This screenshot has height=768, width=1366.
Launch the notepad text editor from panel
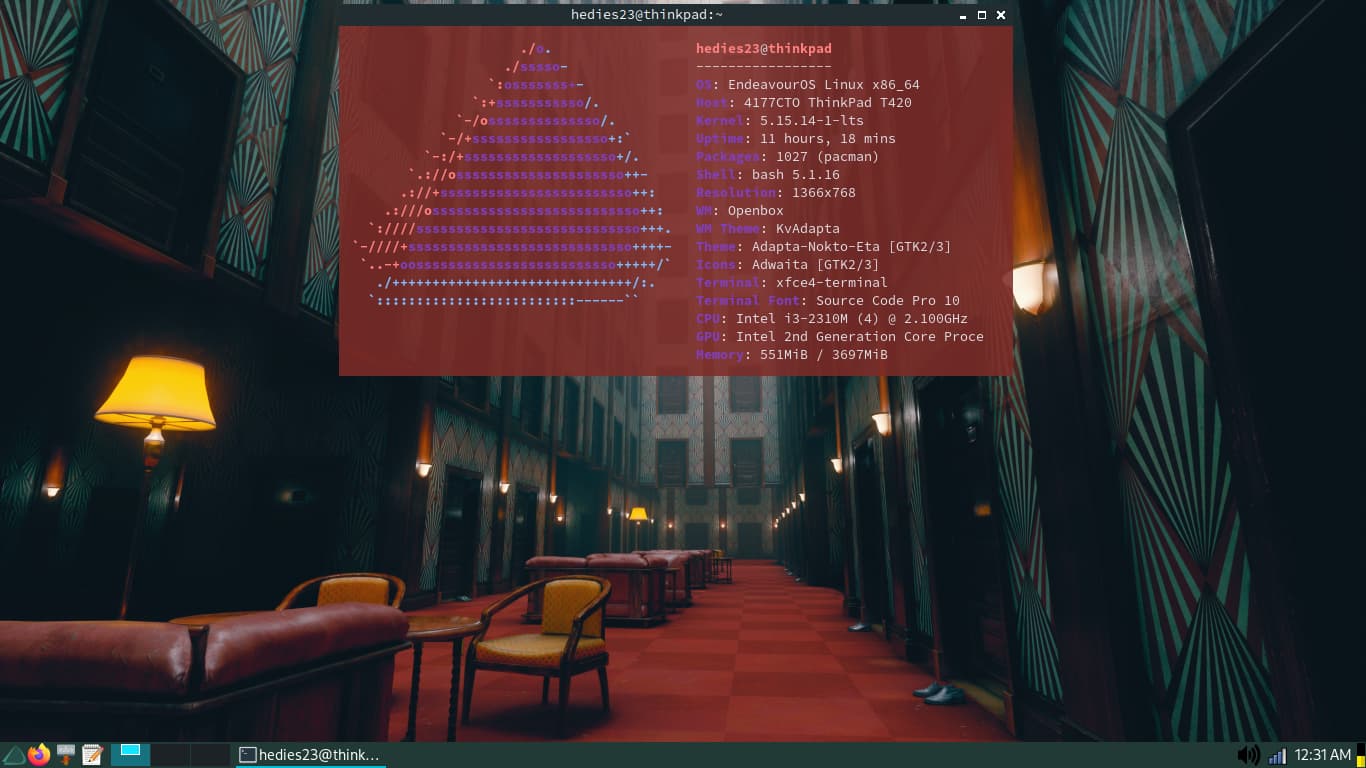tap(93, 754)
